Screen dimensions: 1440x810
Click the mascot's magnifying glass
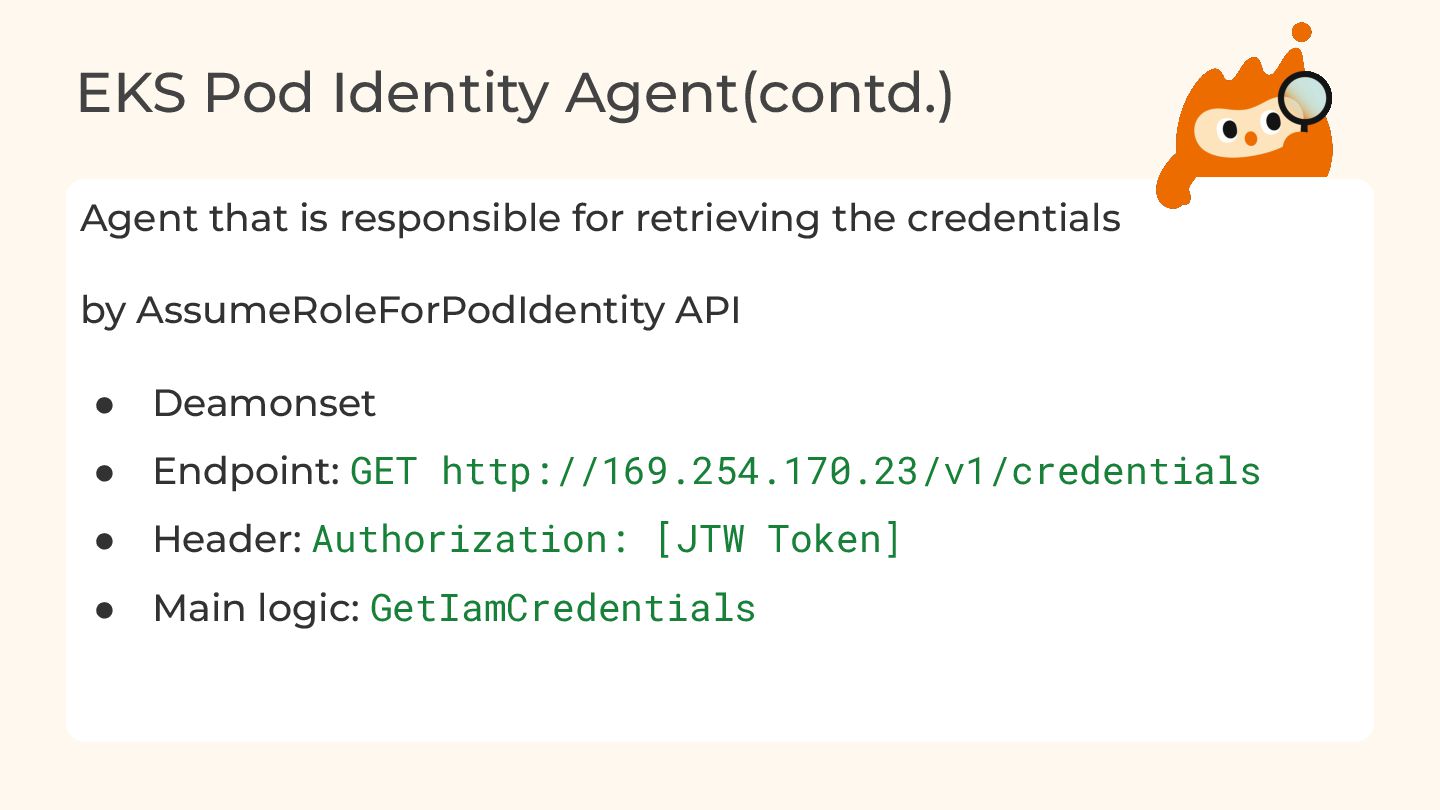pyautogui.click(x=1306, y=98)
